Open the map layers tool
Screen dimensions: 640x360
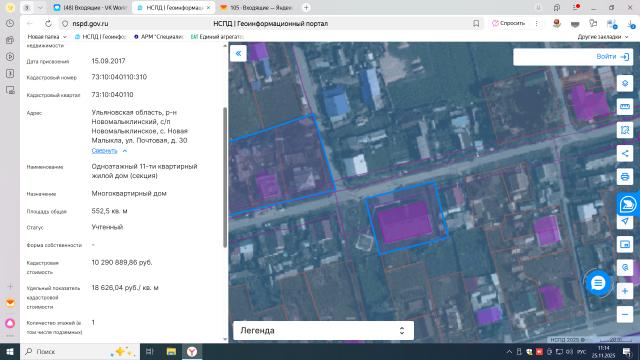tap(625, 83)
